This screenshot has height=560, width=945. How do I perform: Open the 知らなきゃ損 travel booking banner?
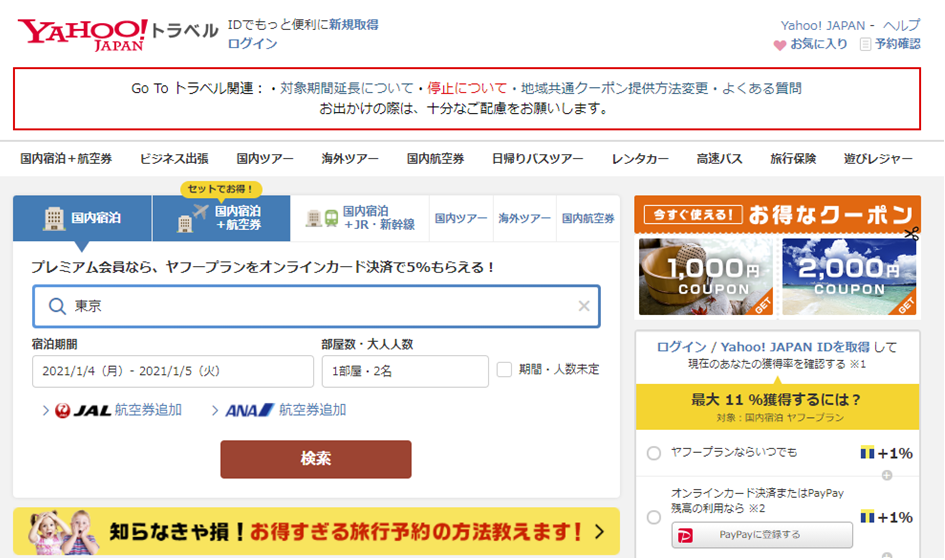pos(316,532)
